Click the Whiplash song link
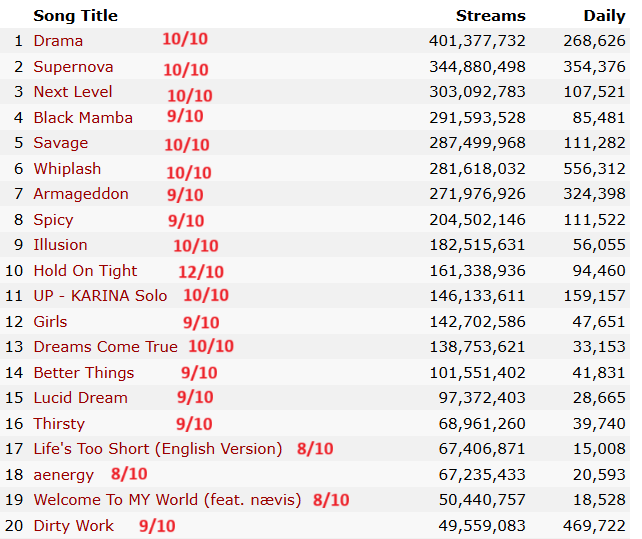The height and width of the screenshot is (539, 642). tap(67, 169)
